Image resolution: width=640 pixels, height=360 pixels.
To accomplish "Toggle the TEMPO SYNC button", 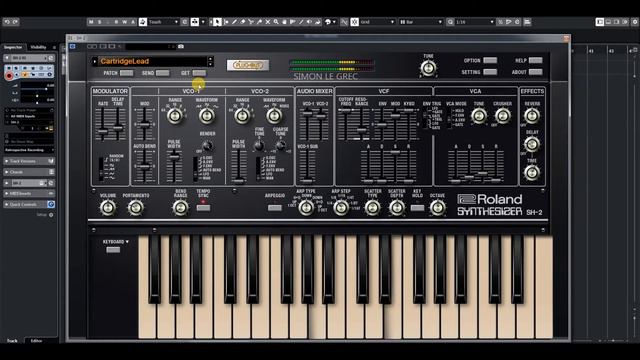I will tap(203, 208).
